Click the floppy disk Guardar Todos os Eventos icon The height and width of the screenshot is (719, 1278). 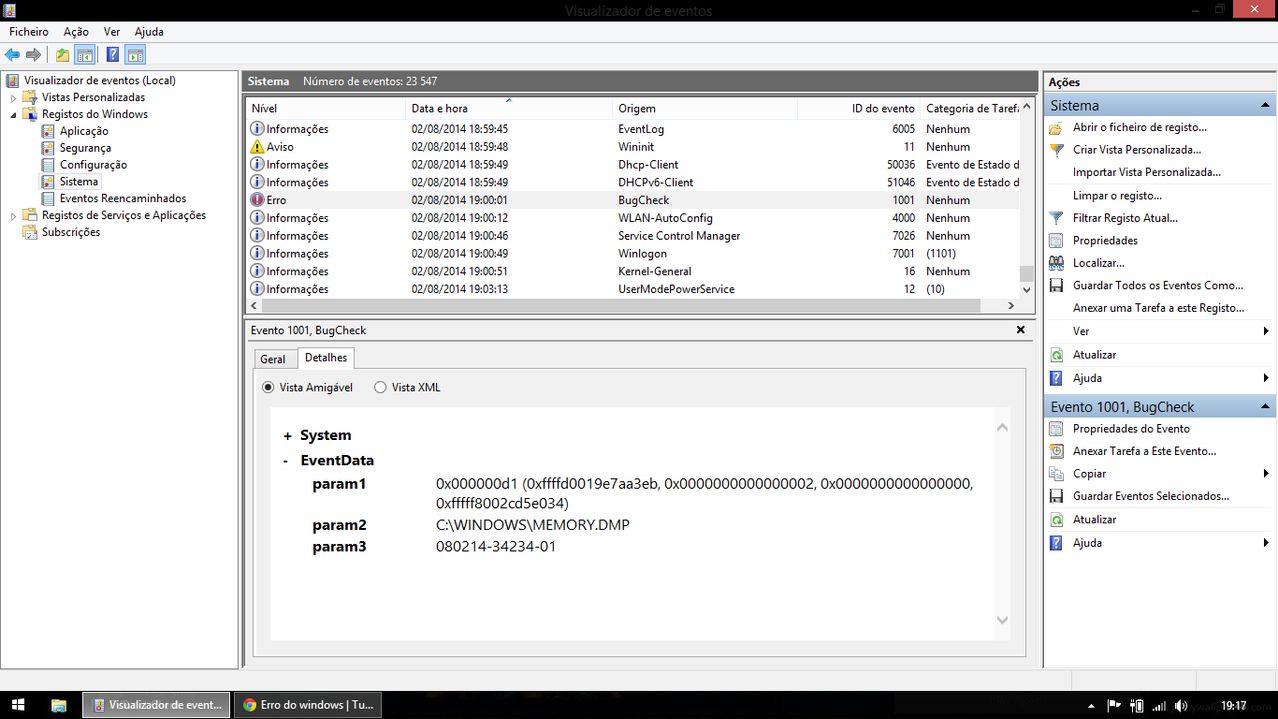pyautogui.click(x=1056, y=285)
